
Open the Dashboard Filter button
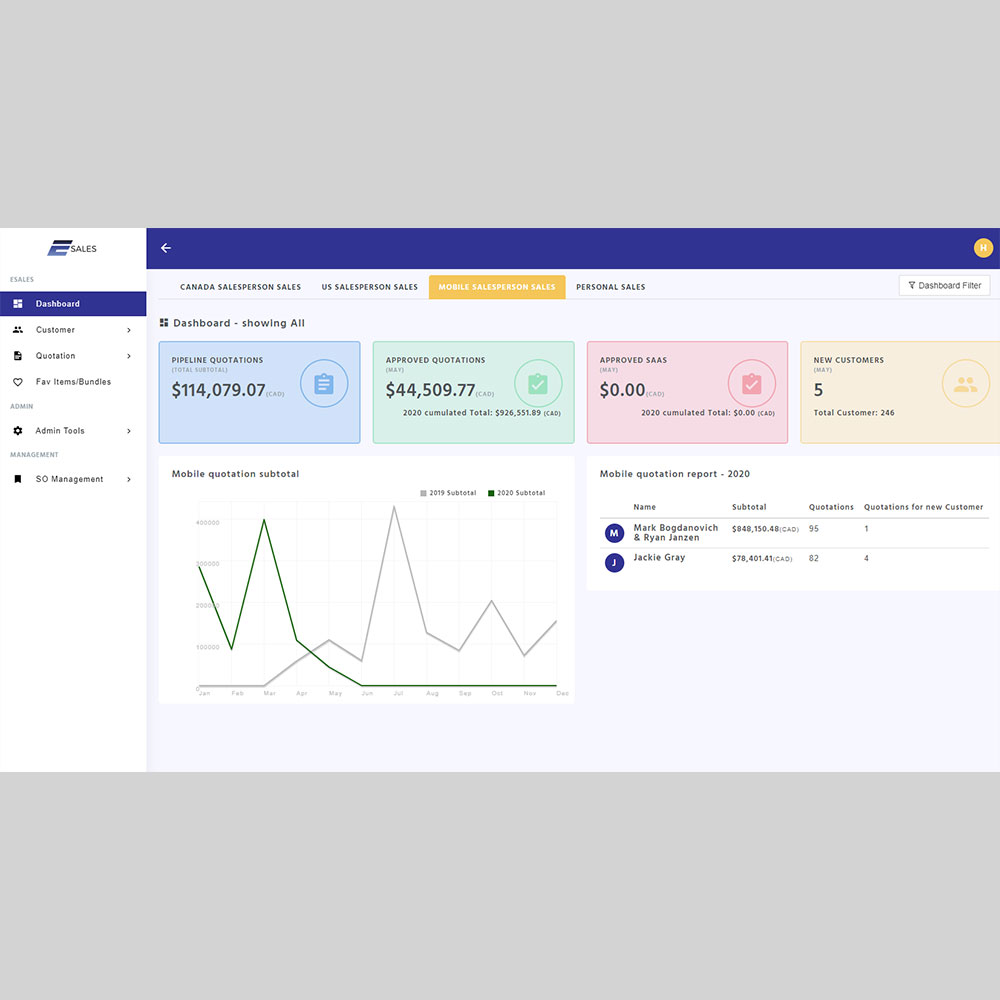[x=944, y=286]
